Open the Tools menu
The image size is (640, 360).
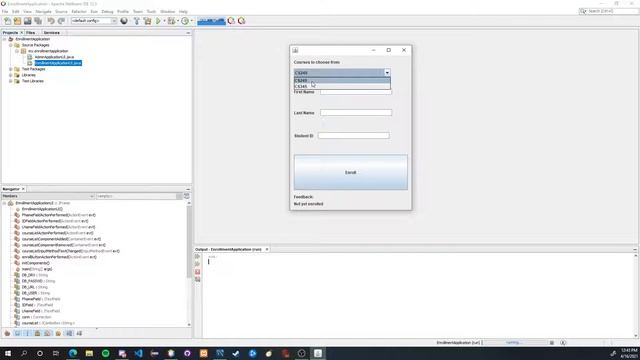pos(151,11)
